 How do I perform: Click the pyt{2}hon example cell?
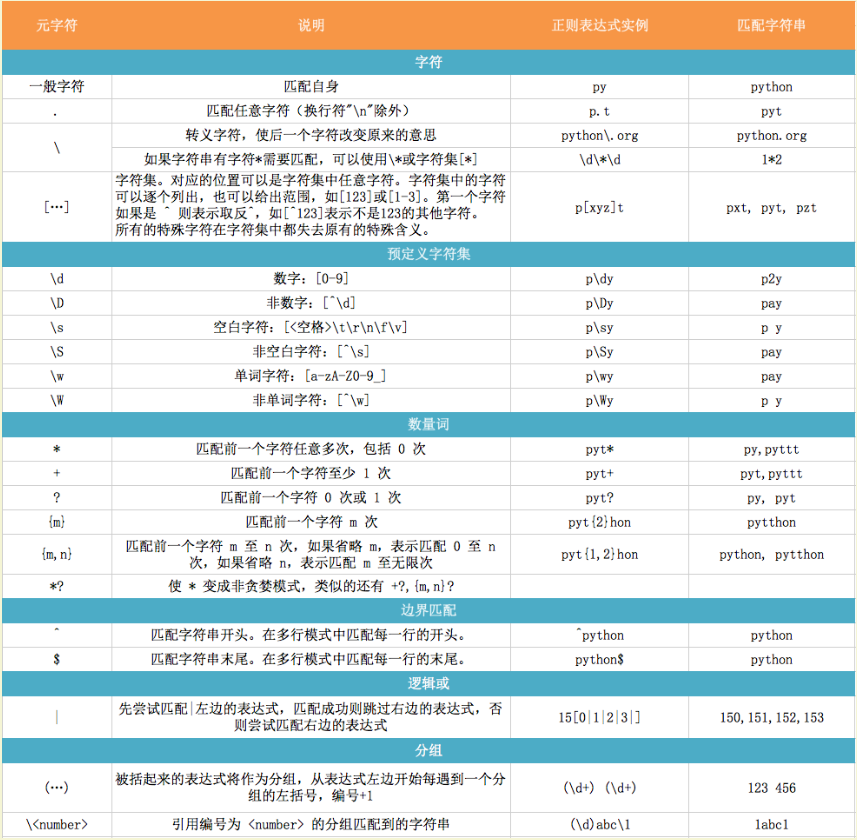[x=599, y=522]
